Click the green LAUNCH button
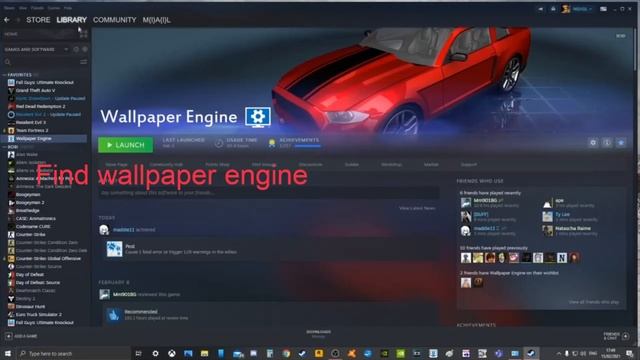Viewport: 640px width, 360px height. 125,145
